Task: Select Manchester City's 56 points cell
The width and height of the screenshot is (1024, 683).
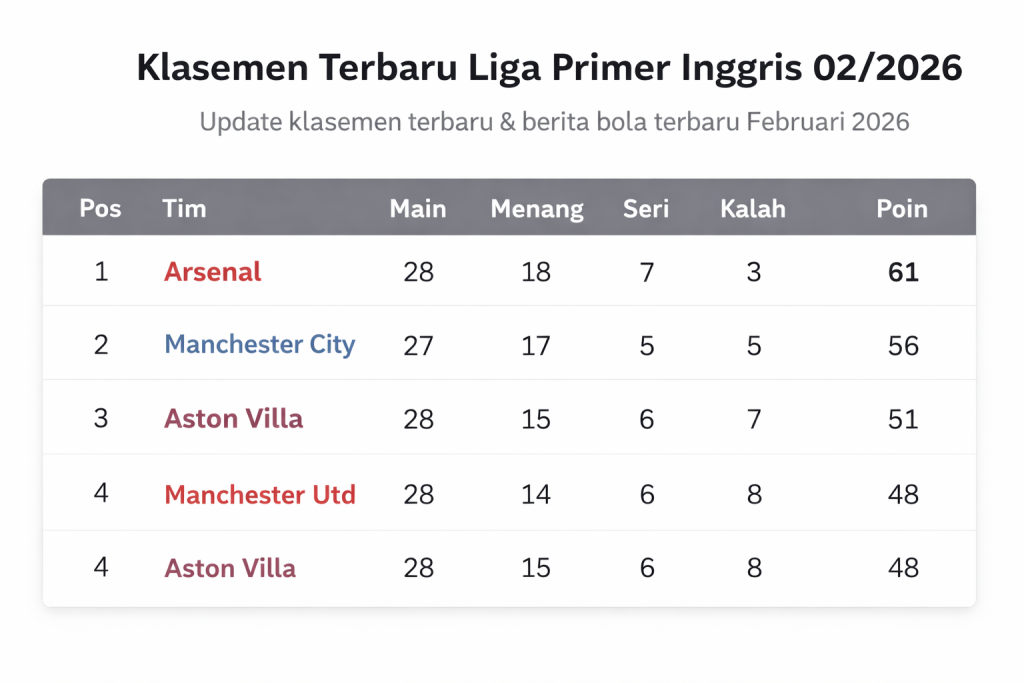Action: 903,345
